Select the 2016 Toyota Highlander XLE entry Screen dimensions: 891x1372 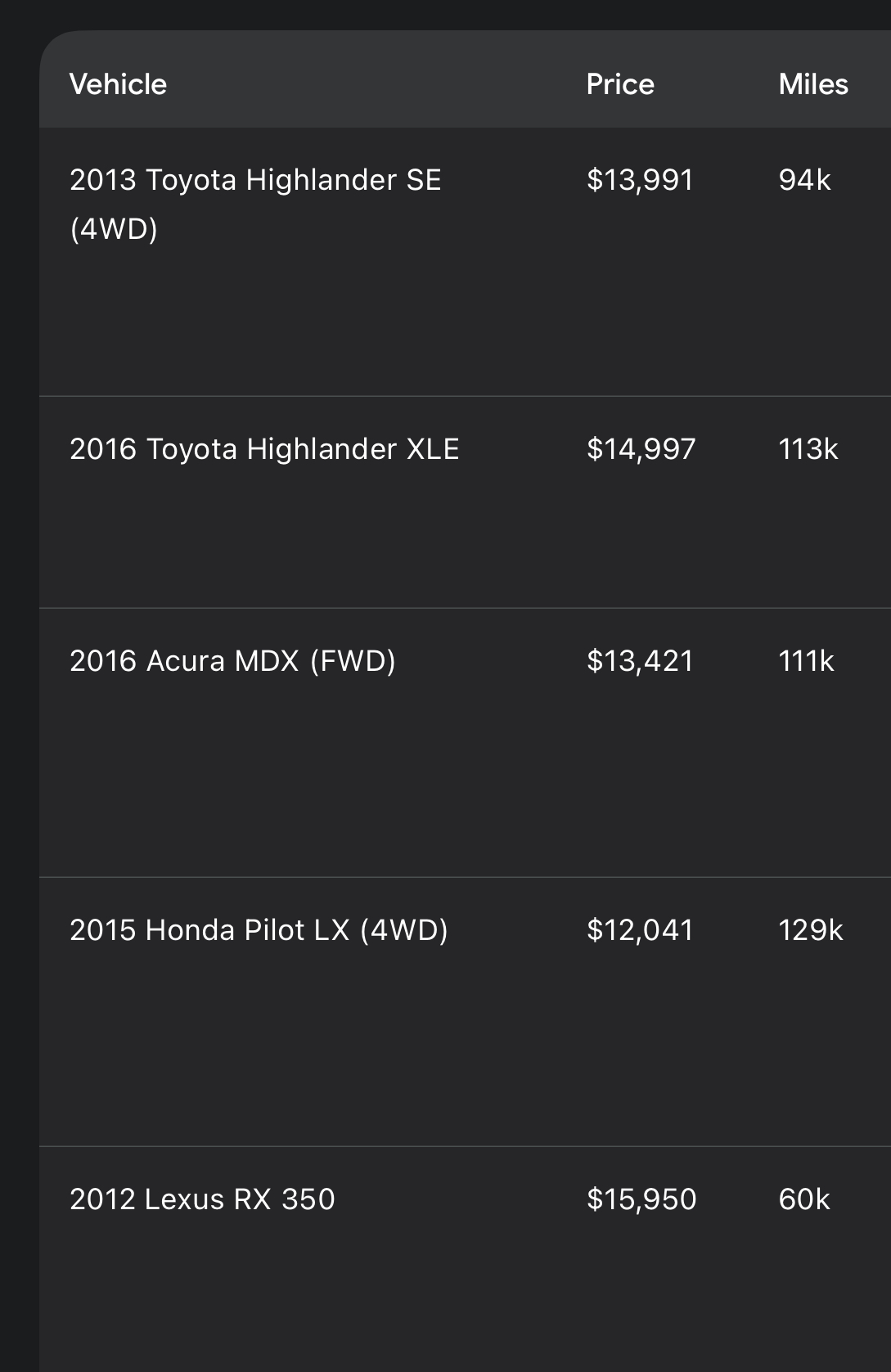point(465,502)
